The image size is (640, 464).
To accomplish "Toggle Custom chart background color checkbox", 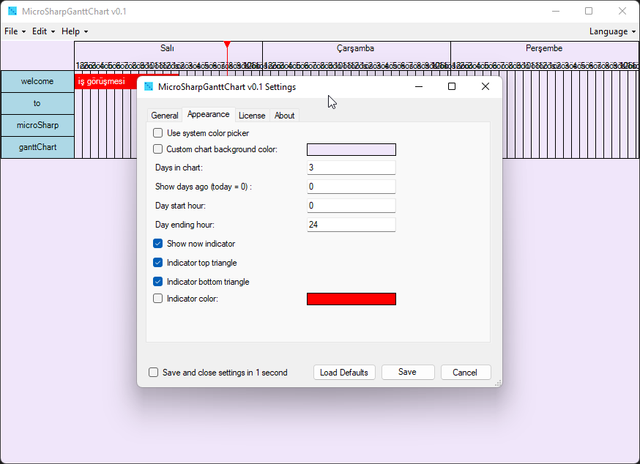I will [x=158, y=149].
